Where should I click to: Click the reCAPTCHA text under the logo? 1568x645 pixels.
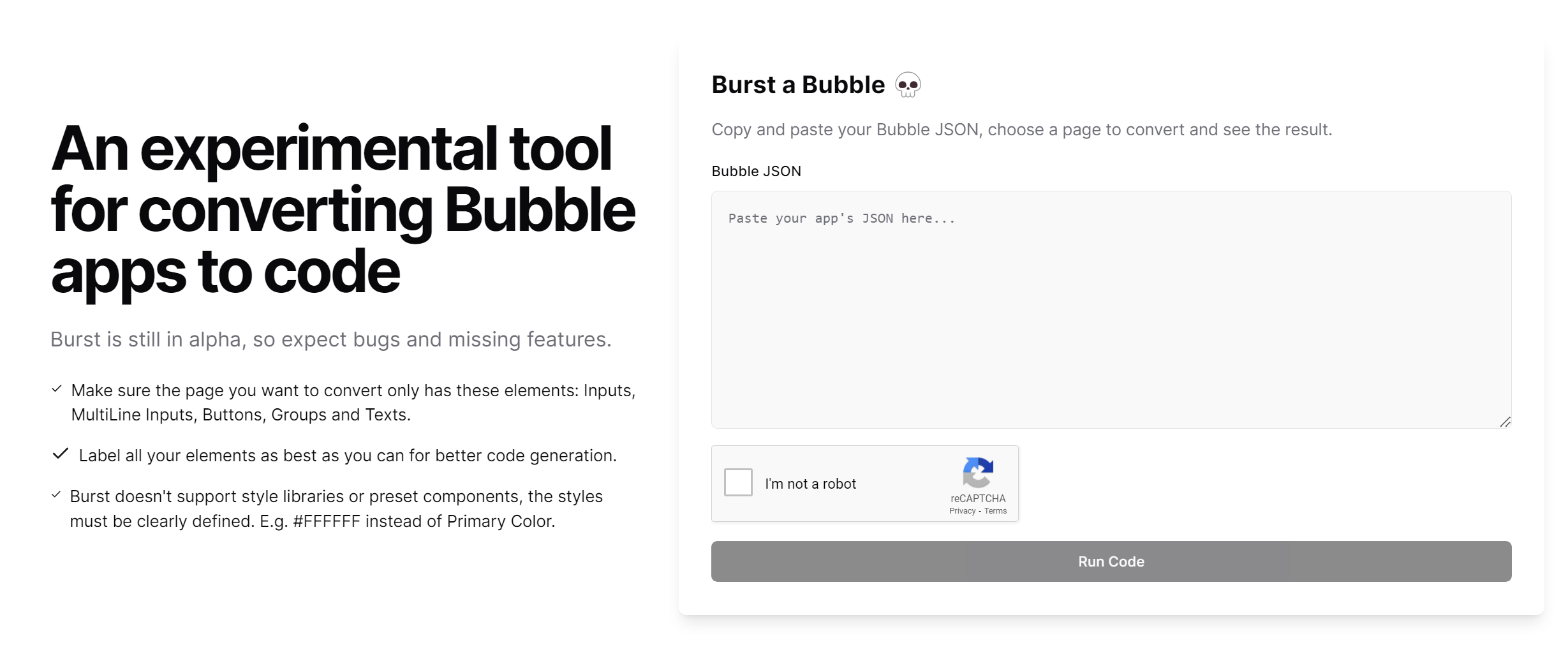point(978,498)
